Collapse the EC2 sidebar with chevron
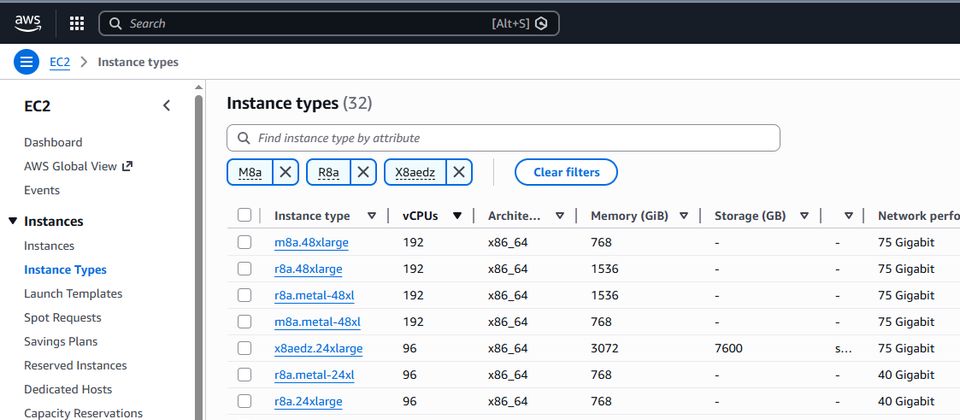The width and height of the screenshot is (960, 420). click(166, 106)
